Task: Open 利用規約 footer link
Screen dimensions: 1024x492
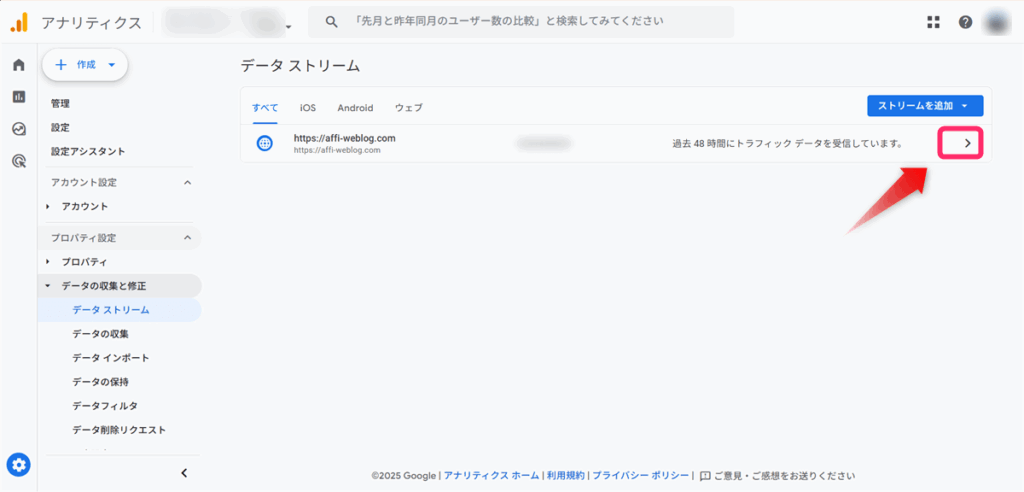Action: [x=566, y=476]
